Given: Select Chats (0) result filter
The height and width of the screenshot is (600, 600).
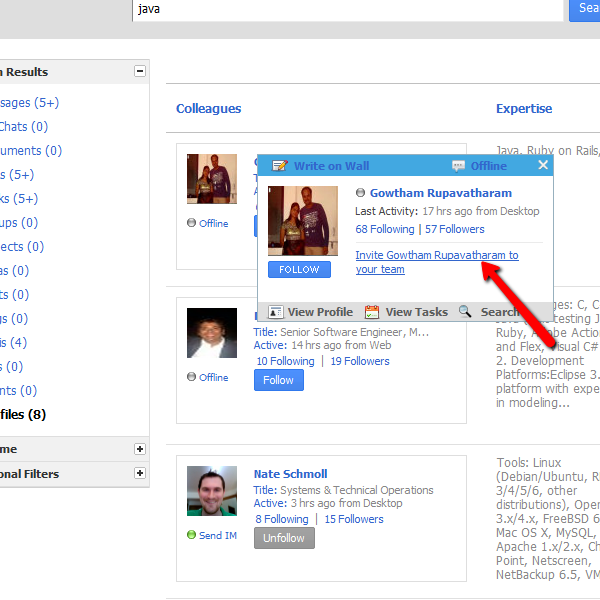Looking at the screenshot, I should 24,127.
